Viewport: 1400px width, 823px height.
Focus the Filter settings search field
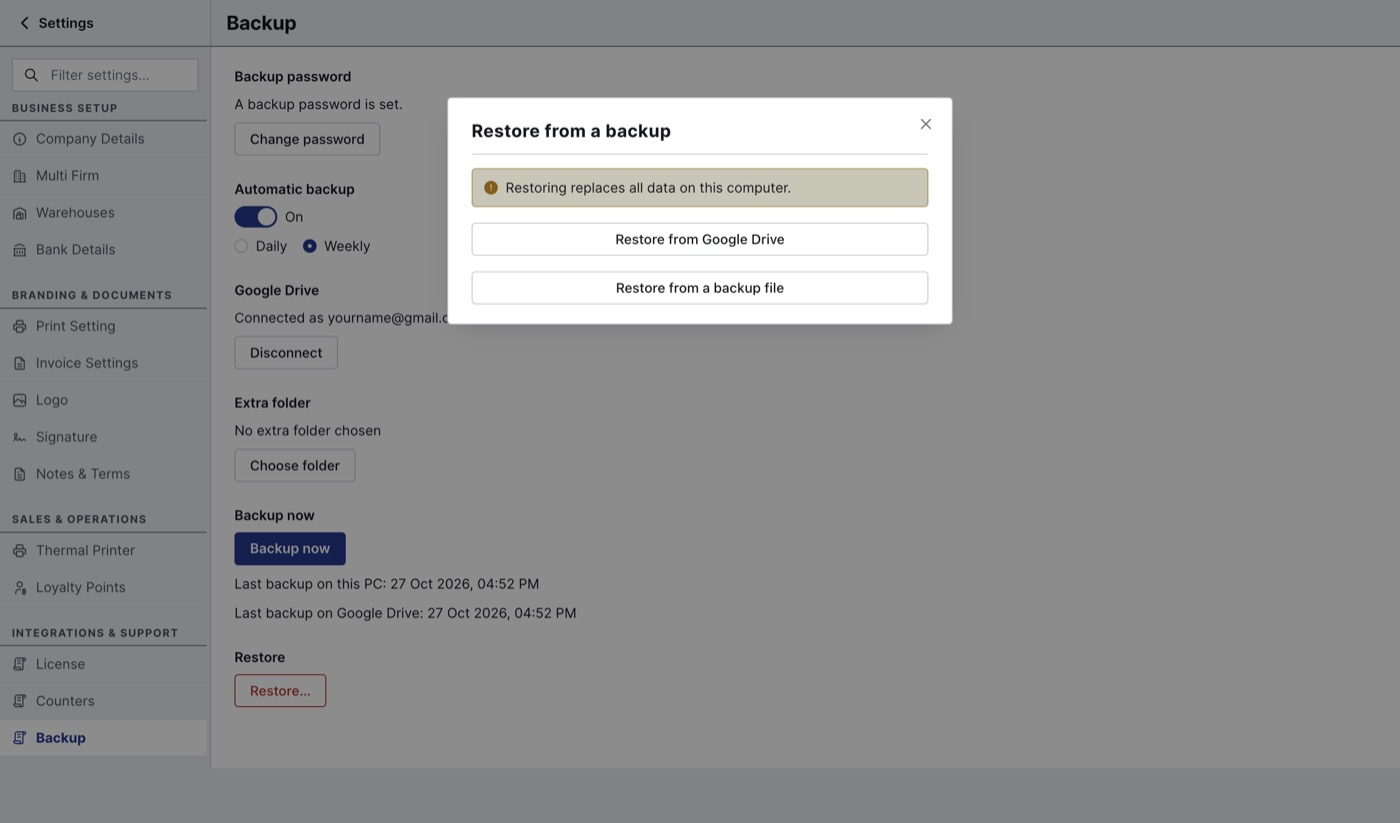[105, 75]
